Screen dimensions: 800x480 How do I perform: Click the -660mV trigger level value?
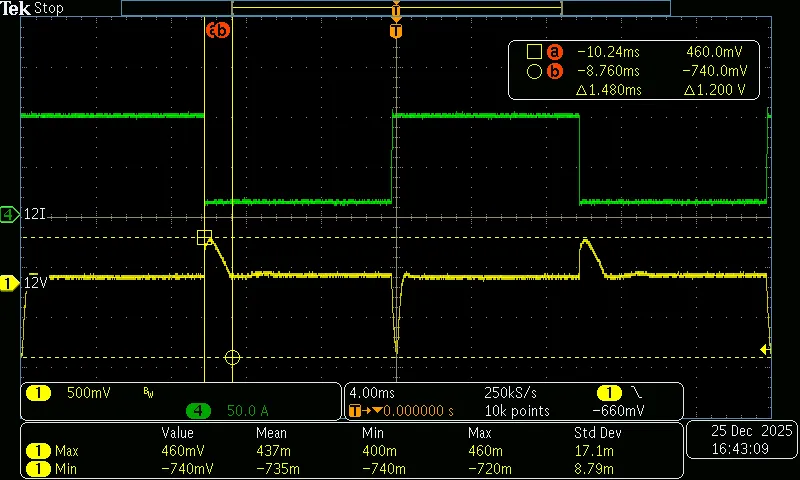[618, 411]
